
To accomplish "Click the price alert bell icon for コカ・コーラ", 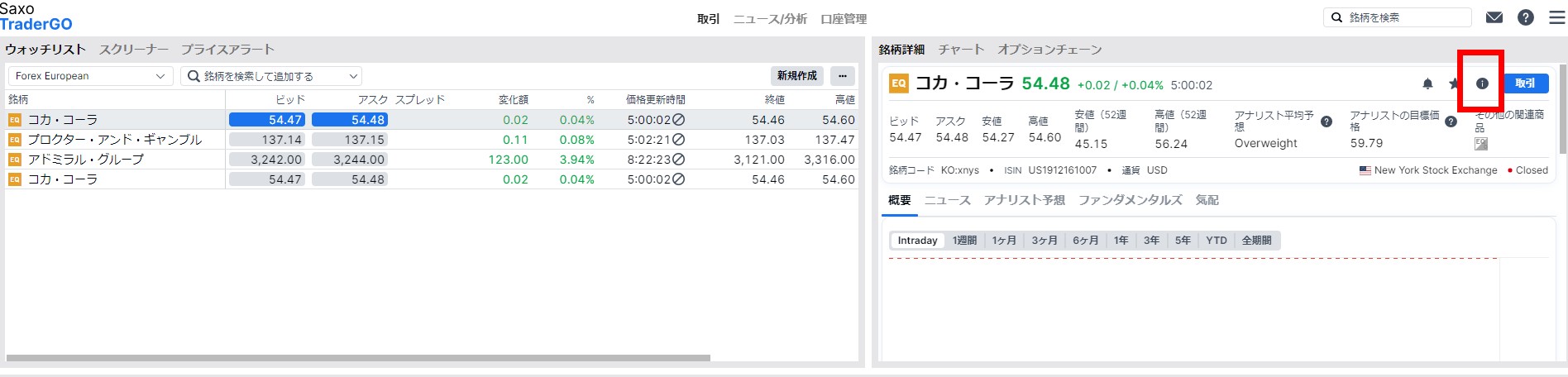I will 1427,84.
